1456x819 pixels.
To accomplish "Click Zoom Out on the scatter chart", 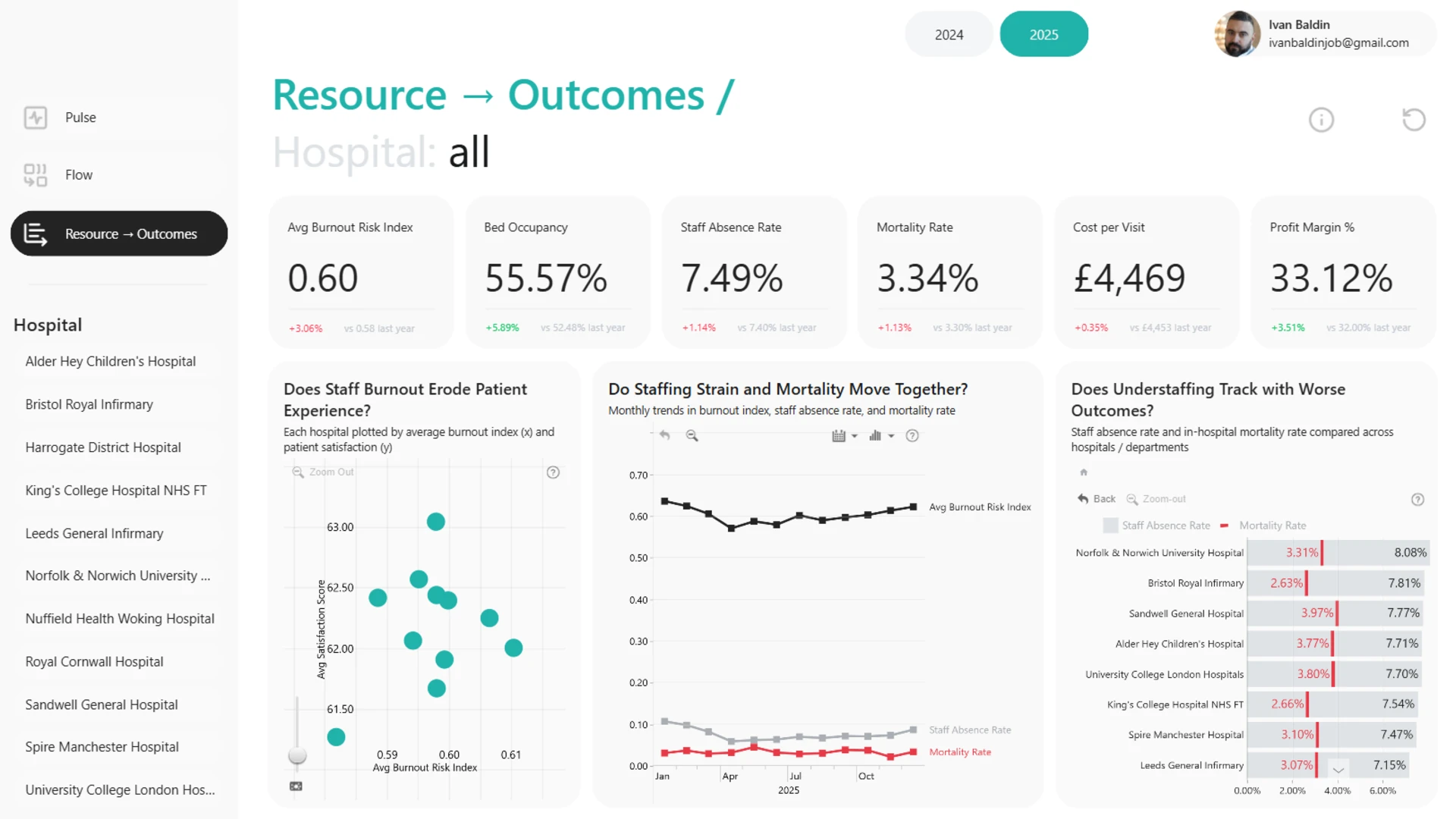I will [x=323, y=472].
